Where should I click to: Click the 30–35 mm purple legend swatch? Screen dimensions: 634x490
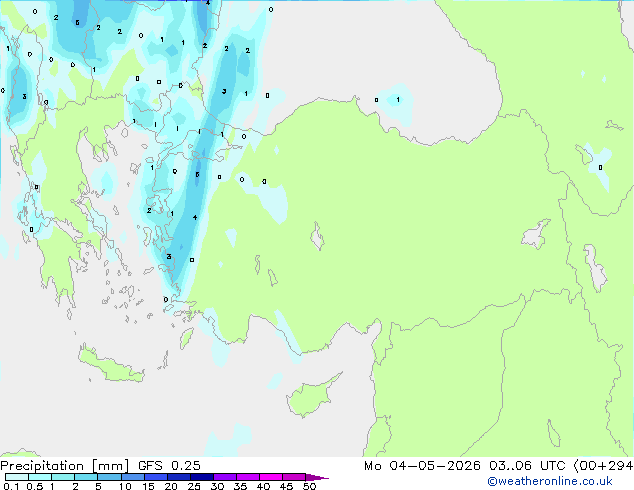(x=224, y=477)
